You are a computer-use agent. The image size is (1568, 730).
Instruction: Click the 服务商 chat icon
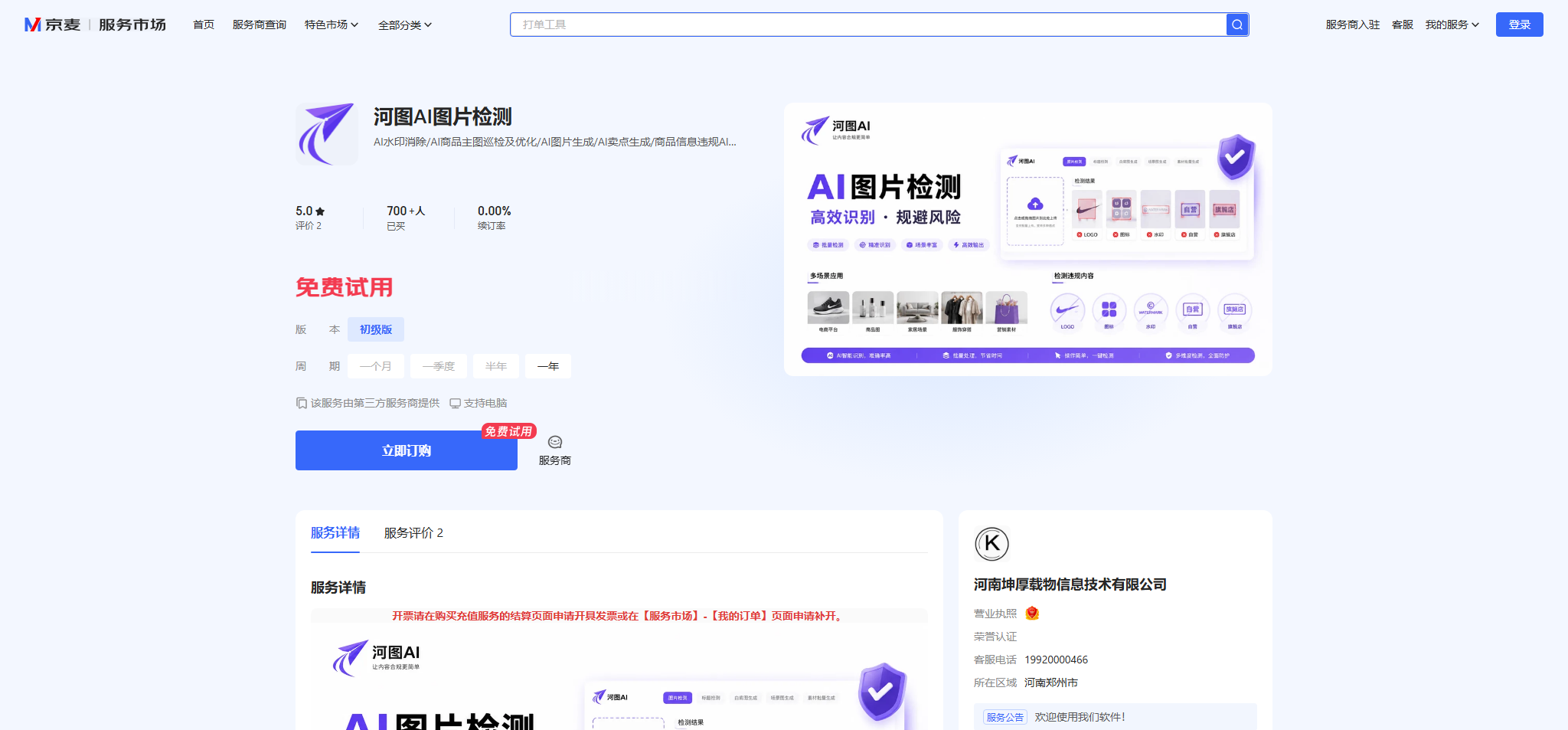(x=555, y=442)
